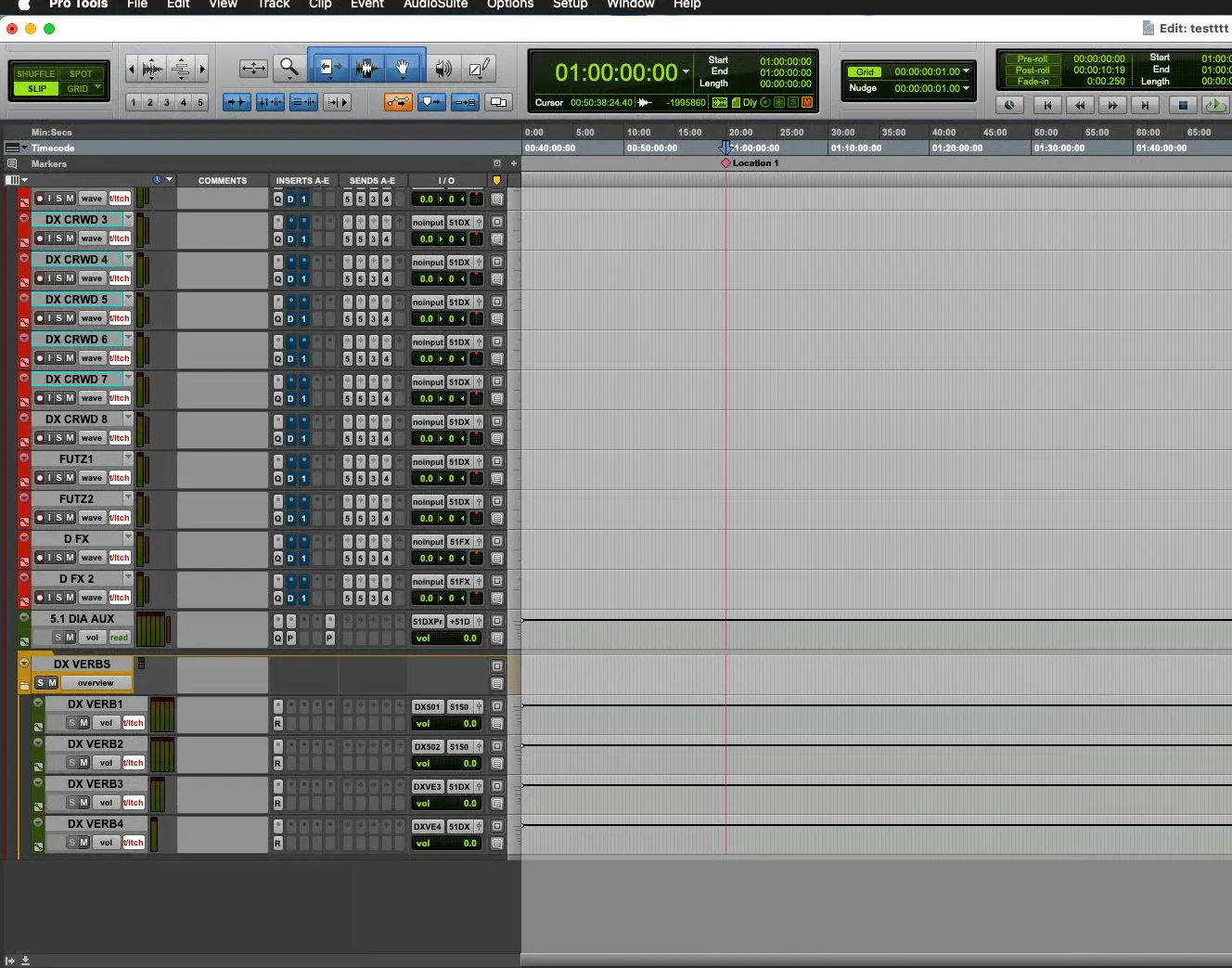The width and height of the screenshot is (1232, 968).
Task: Open the Clip menu
Action: click(x=320, y=5)
